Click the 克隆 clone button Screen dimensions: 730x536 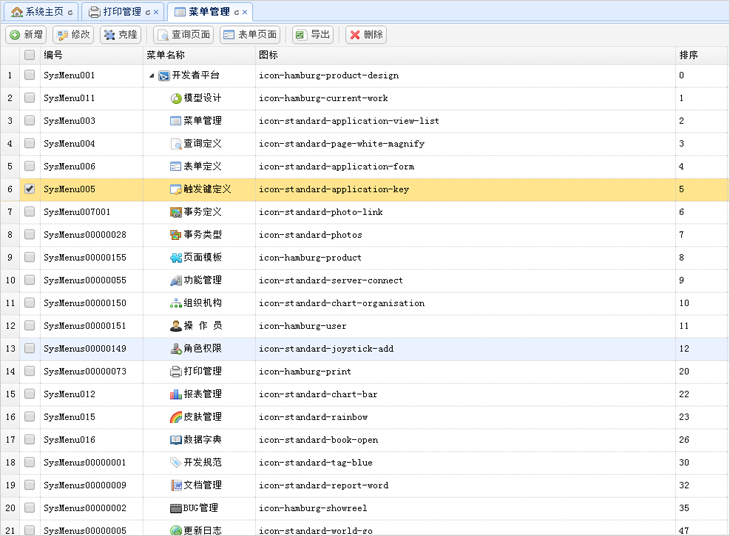point(121,35)
